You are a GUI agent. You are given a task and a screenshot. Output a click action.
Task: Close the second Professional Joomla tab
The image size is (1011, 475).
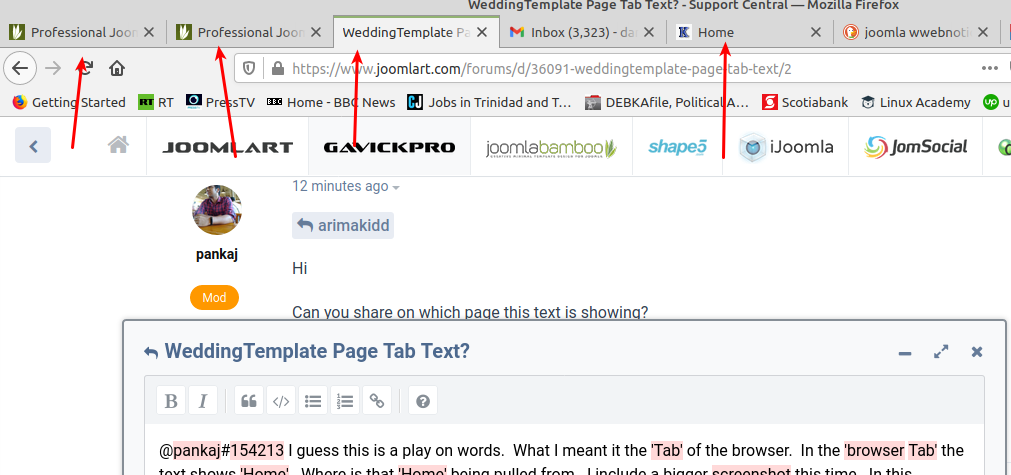click(315, 32)
